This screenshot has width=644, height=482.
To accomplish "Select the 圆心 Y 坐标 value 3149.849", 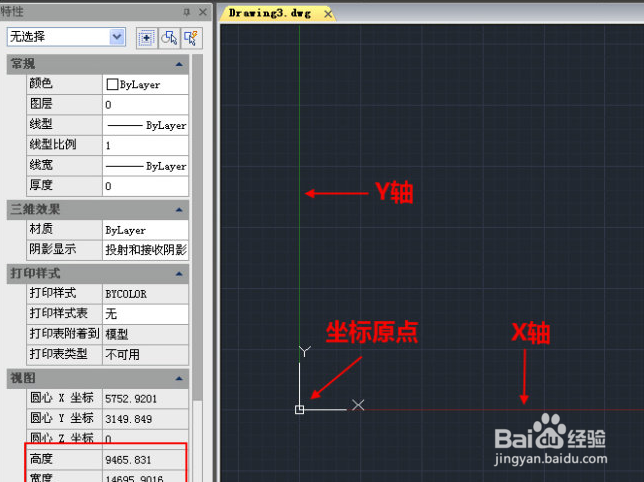I will pyautogui.click(x=145, y=419).
